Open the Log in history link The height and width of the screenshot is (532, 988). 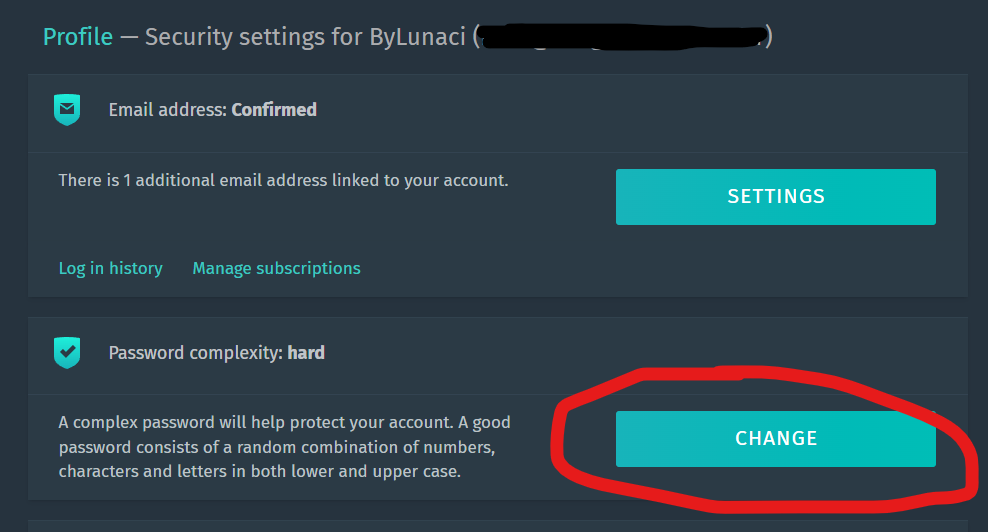coord(110,268)
